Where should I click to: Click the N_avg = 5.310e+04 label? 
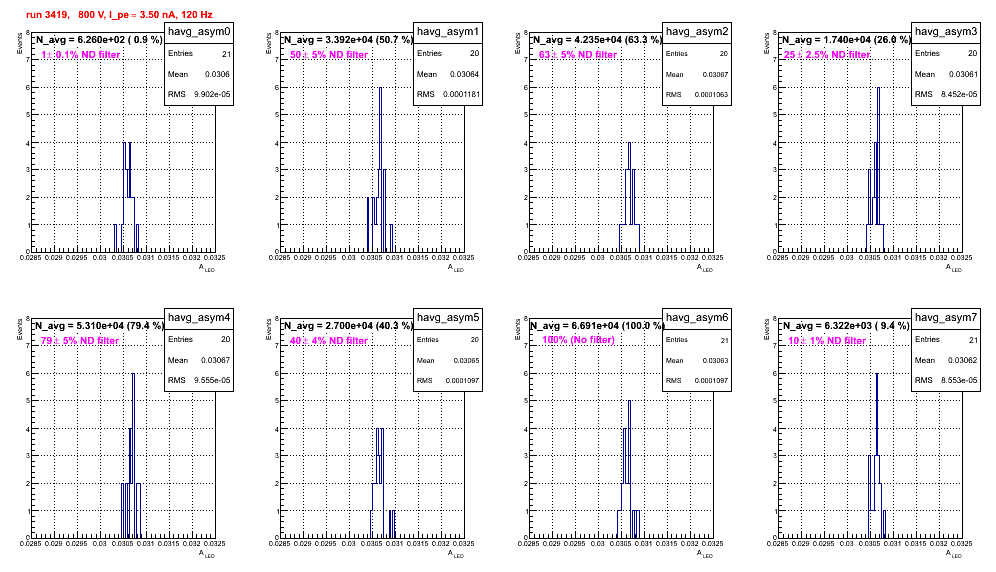[99, 325]
